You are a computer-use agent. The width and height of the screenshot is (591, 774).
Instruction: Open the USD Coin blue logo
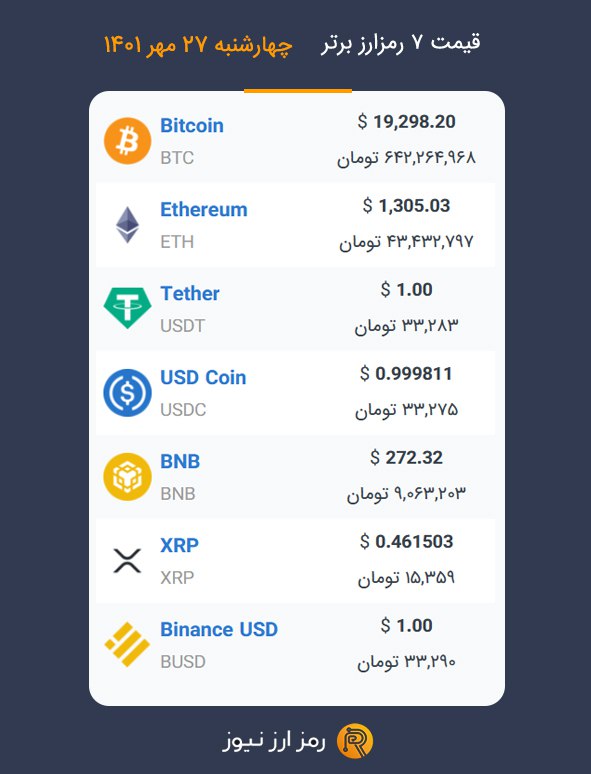127,392
